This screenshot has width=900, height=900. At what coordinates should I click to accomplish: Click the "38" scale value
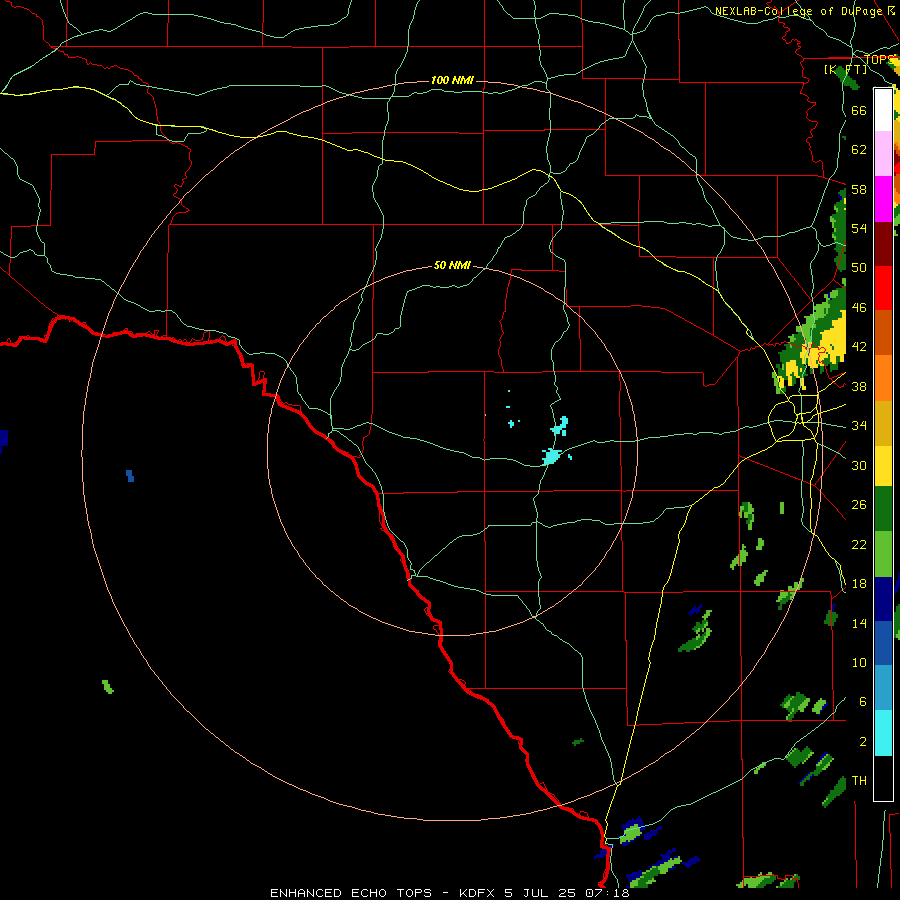[859, 386]
